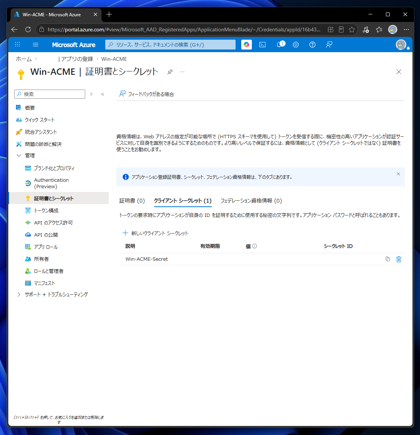Show info tooltip for value column
Viewport: 420px width, 435px height.
255,246
